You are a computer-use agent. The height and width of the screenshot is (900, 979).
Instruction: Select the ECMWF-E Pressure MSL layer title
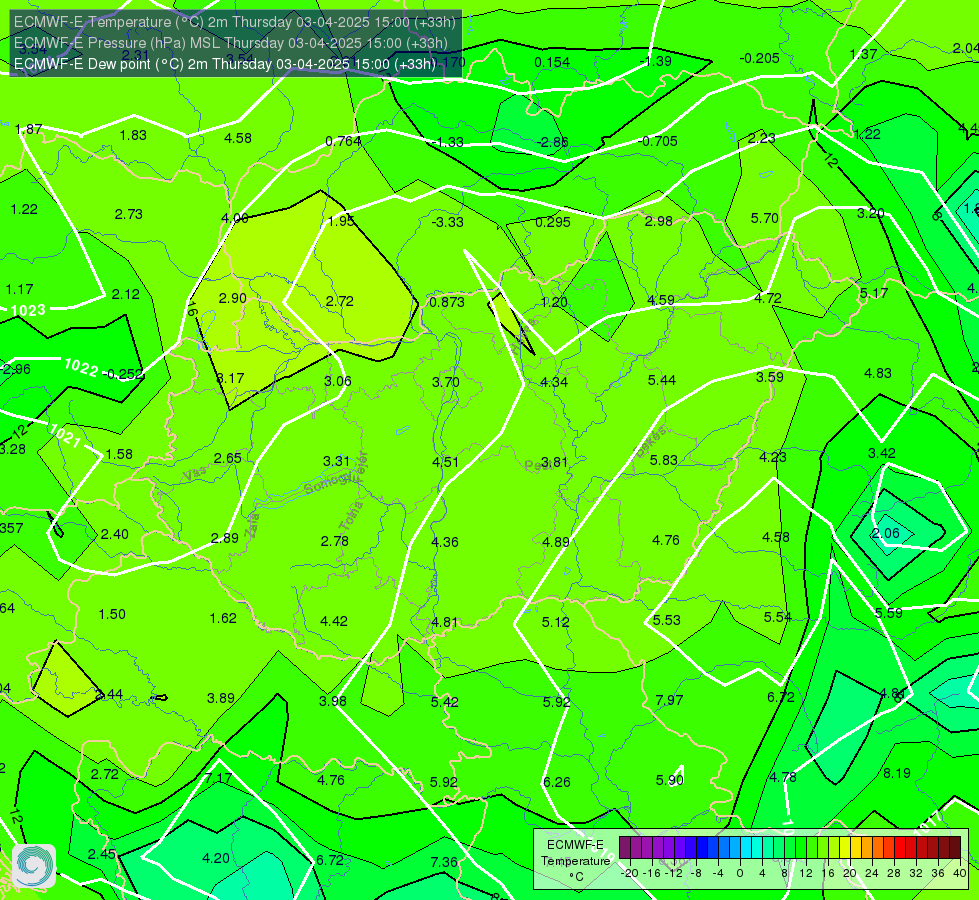(231, 43)
